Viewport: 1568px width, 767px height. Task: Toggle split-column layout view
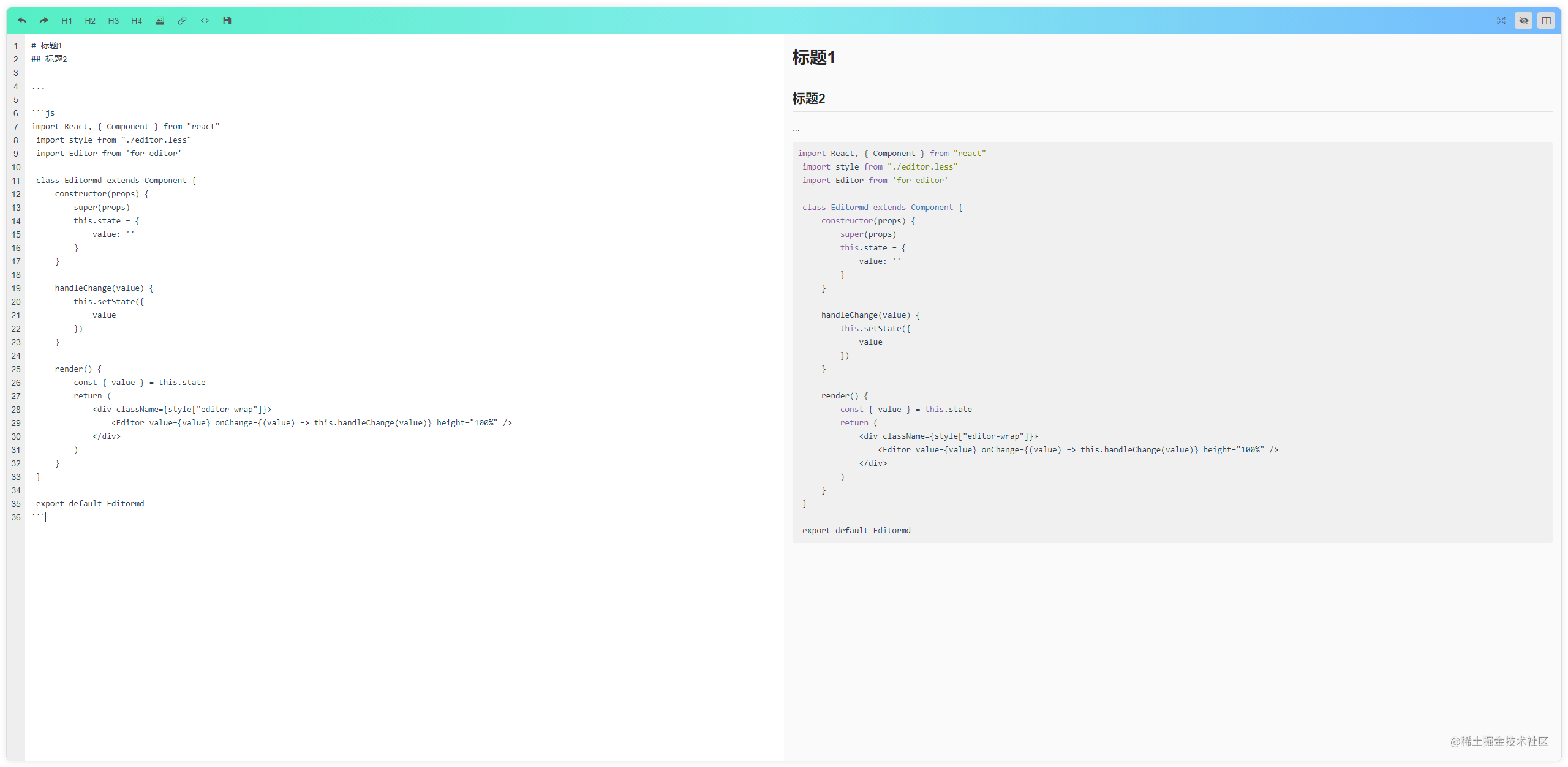pos(1547,21)
